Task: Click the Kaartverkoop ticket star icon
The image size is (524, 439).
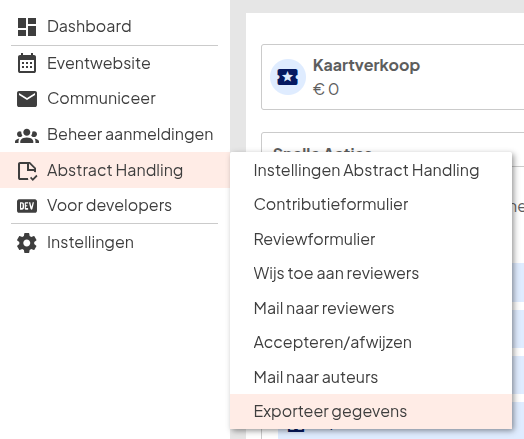Action: 287,77
